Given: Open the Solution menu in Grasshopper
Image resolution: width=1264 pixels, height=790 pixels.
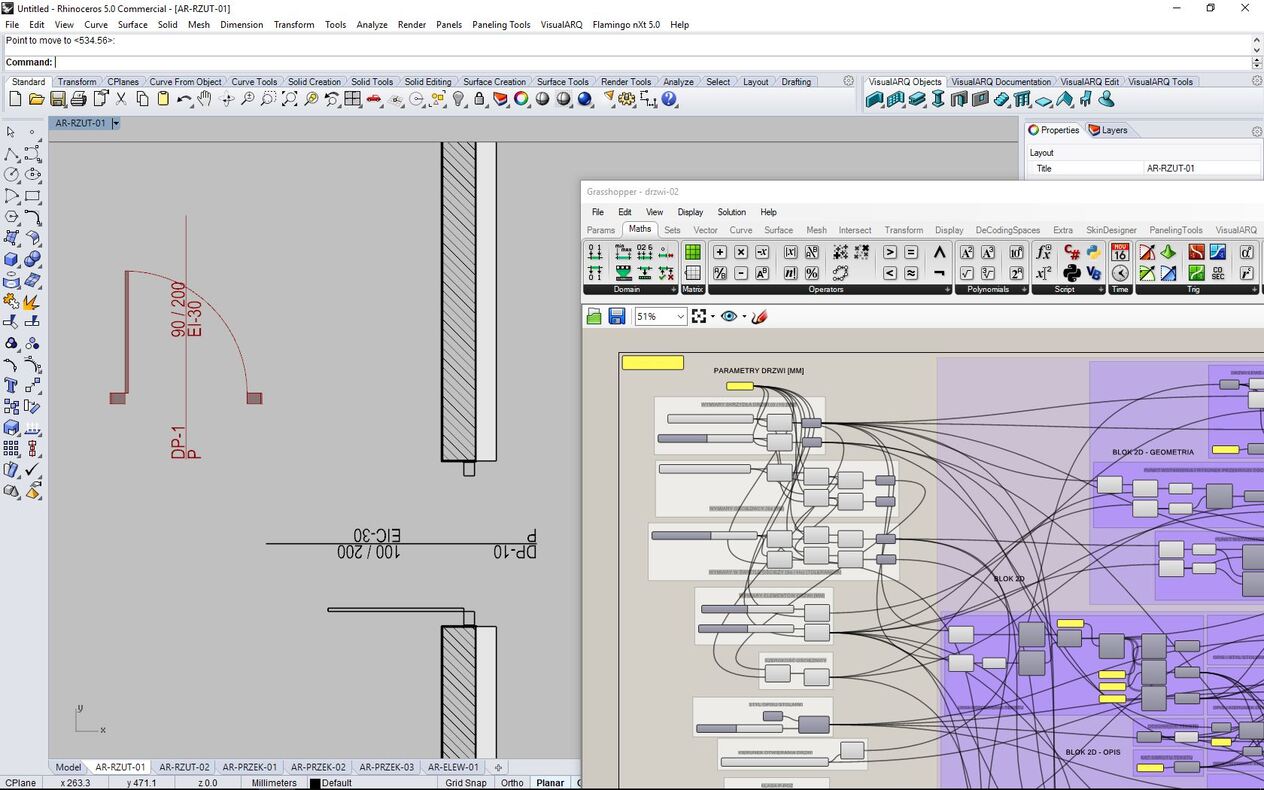Looking at the screenshot, I should [x=731, y=212].
